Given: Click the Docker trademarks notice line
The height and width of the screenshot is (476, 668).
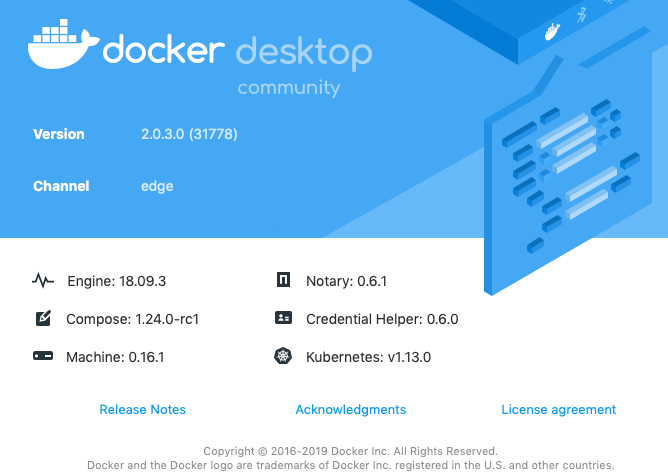Looking at the screenshot, I should tap(351, 465).
